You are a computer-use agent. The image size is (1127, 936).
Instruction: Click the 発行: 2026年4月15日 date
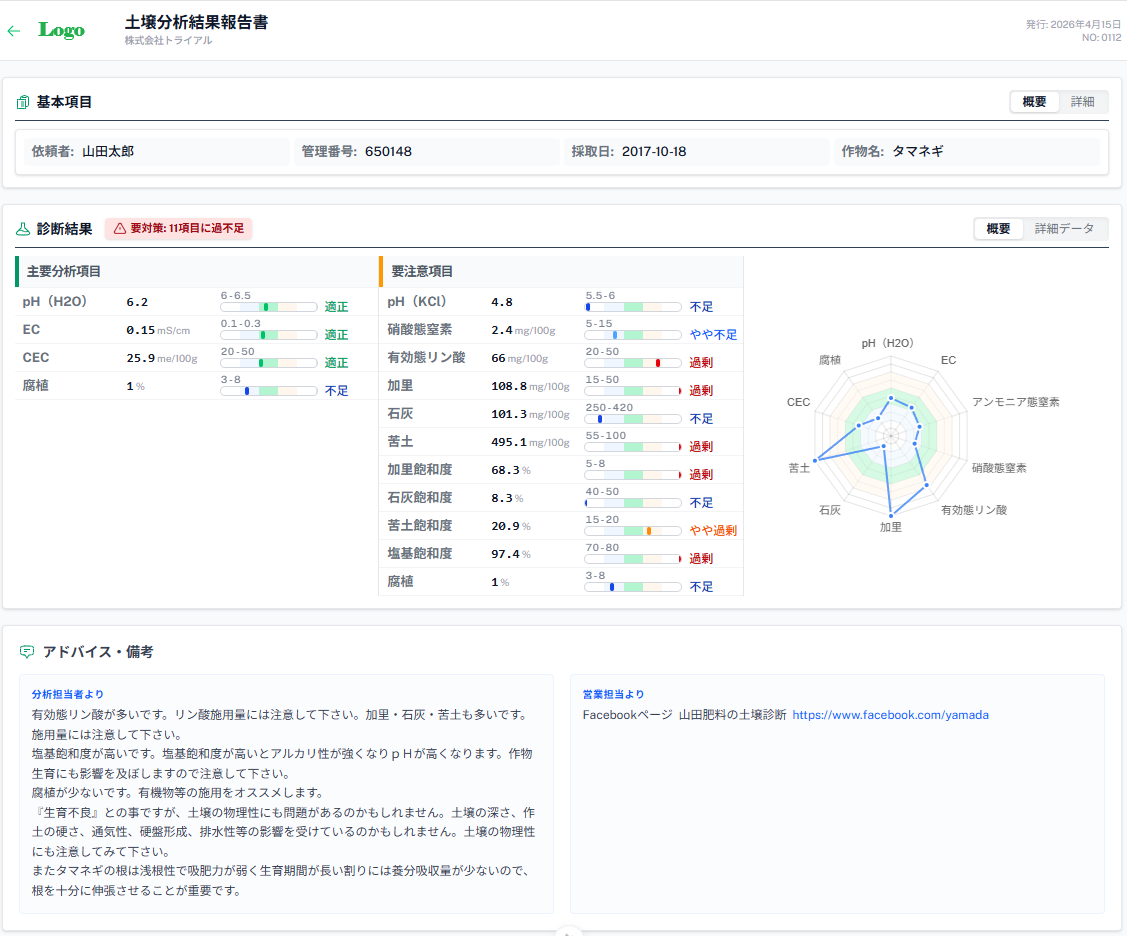(x=1073, y=24)
